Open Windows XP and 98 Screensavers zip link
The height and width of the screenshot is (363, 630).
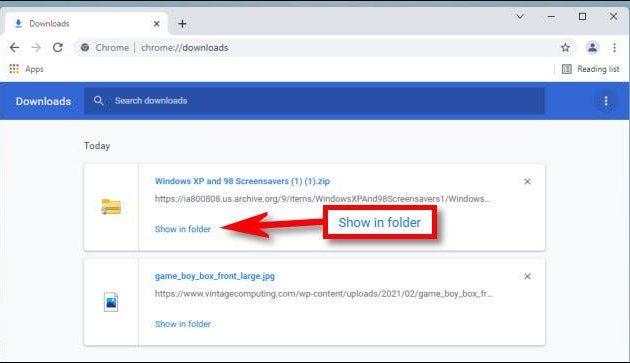click(x=242, y=181)
